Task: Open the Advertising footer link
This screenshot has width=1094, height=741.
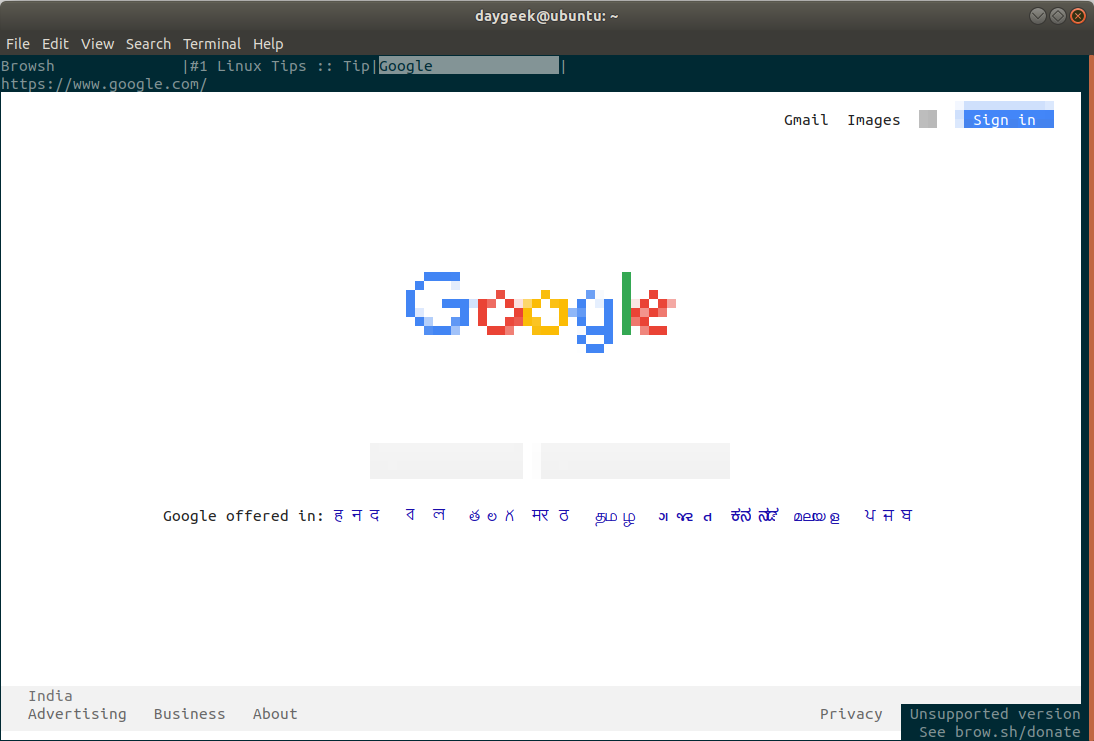Action: coord(77,714)
